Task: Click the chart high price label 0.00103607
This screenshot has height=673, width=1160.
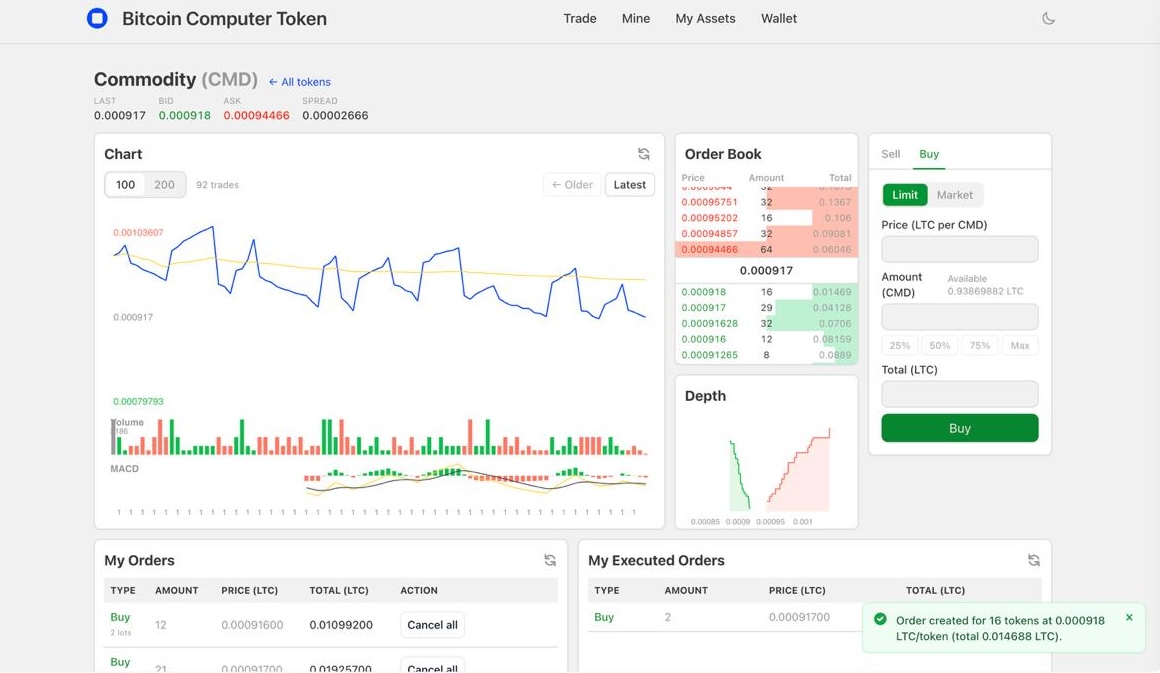Action: [x=138, y=232]
